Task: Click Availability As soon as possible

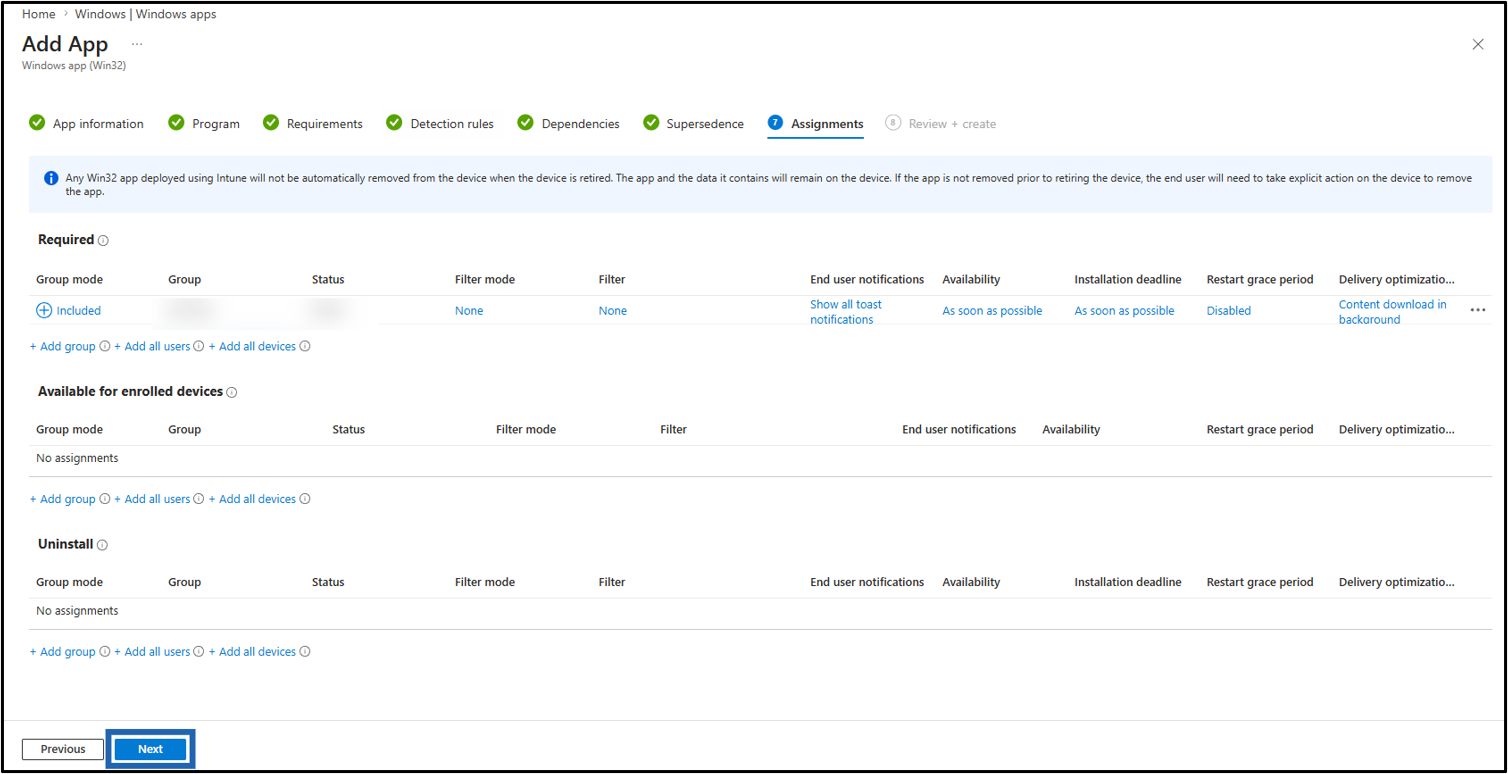Action: pos(992,311)
